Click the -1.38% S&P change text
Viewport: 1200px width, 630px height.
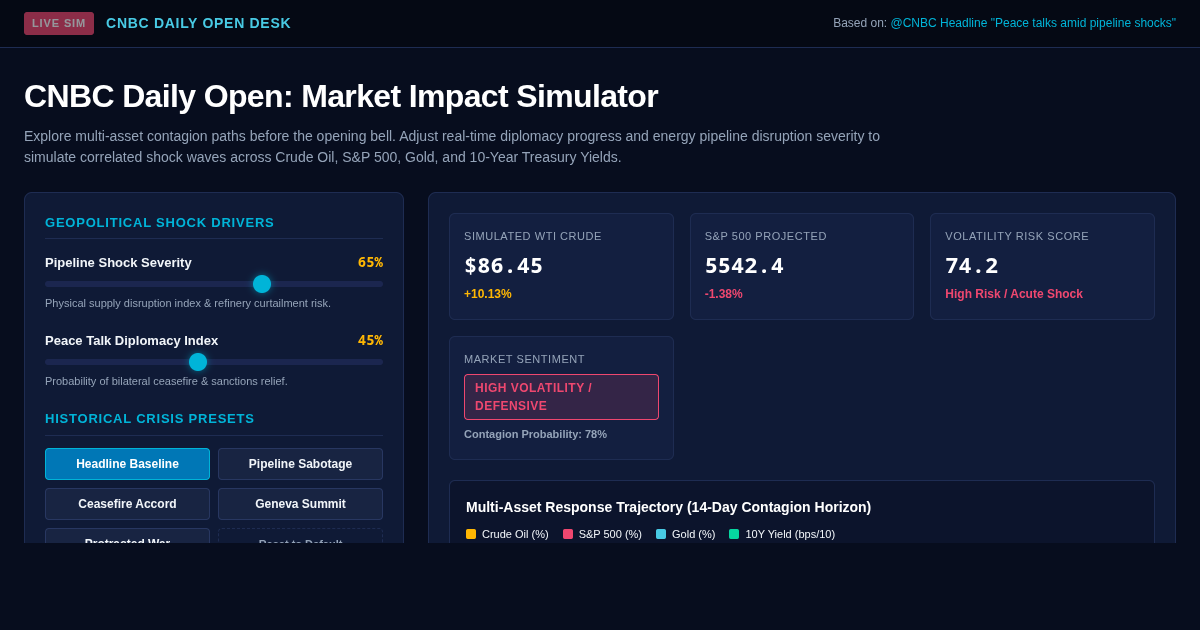724,294
